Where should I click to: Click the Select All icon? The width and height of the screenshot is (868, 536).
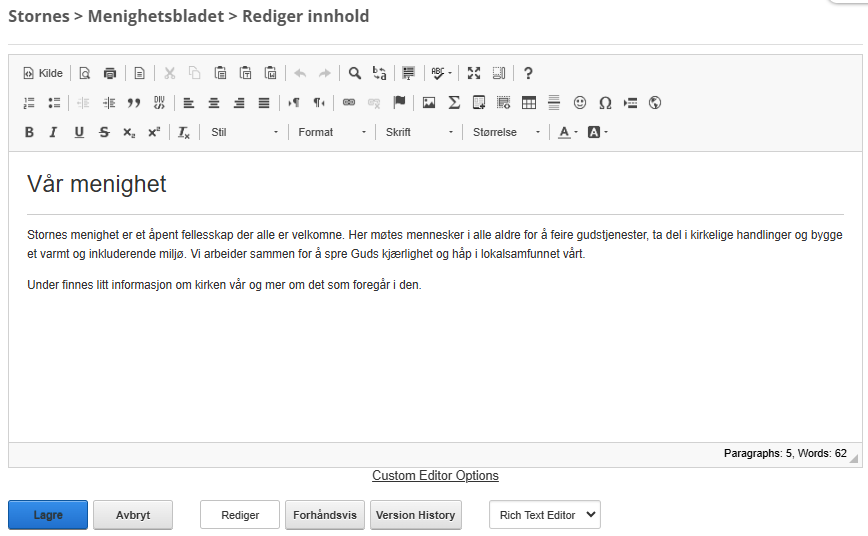click(x=409, y=73)
